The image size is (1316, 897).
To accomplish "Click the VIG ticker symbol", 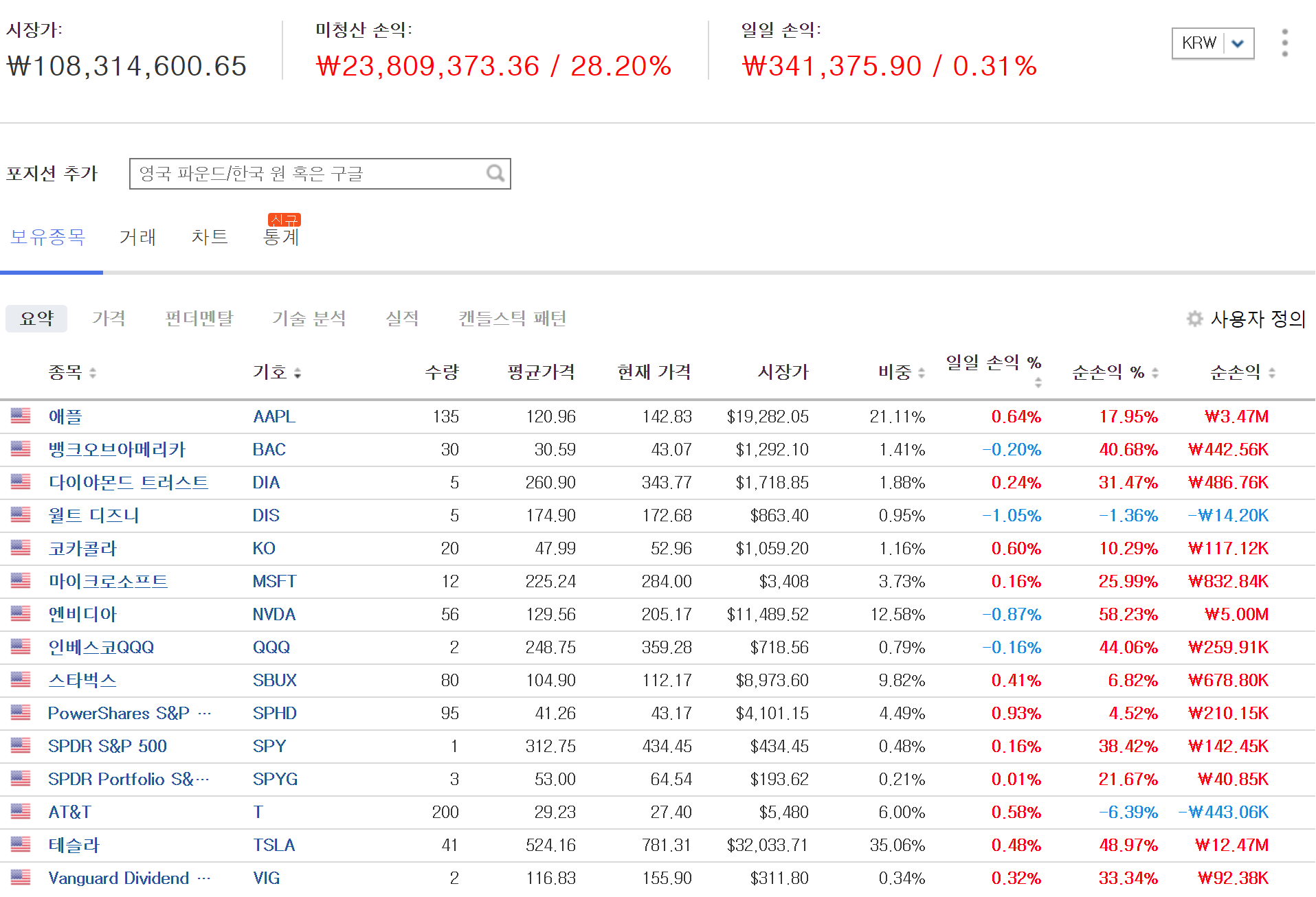I will (x=267, y=878).
